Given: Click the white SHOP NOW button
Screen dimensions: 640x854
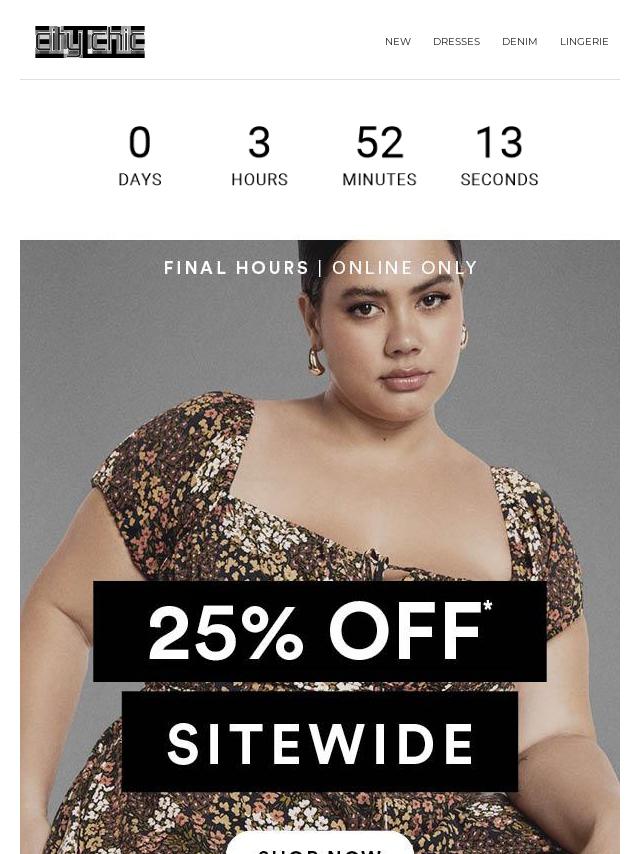Looking at the screenshot, I should (320, 843).
